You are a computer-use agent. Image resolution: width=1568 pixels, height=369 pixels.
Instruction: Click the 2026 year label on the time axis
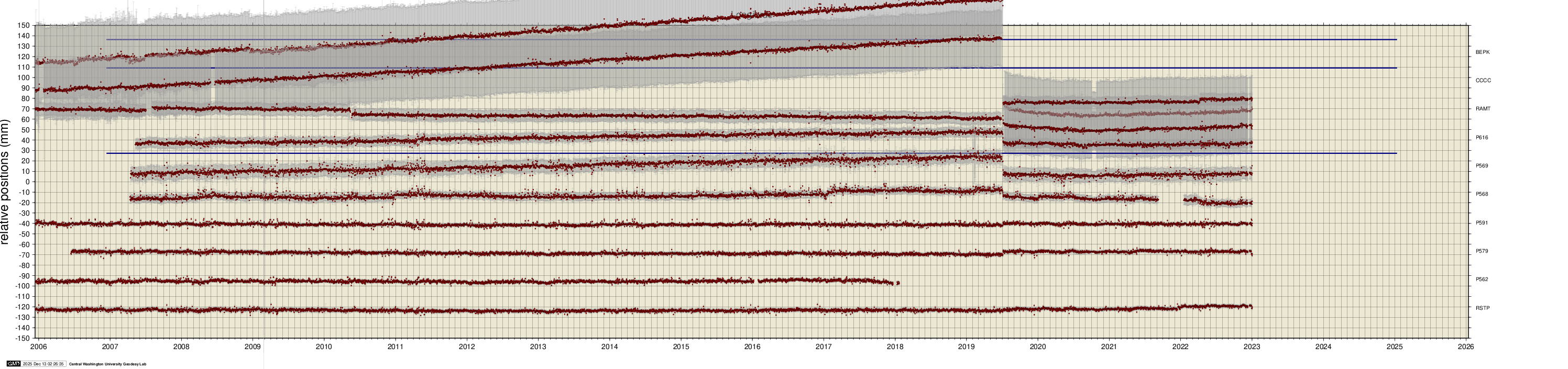pos(1466,347)
